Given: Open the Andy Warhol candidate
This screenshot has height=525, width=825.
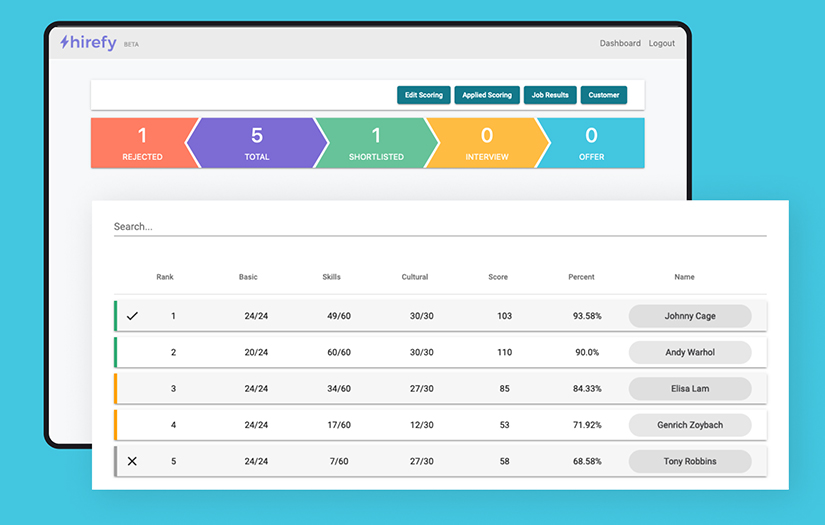Looking at the screenshot, I should point(690,352).
